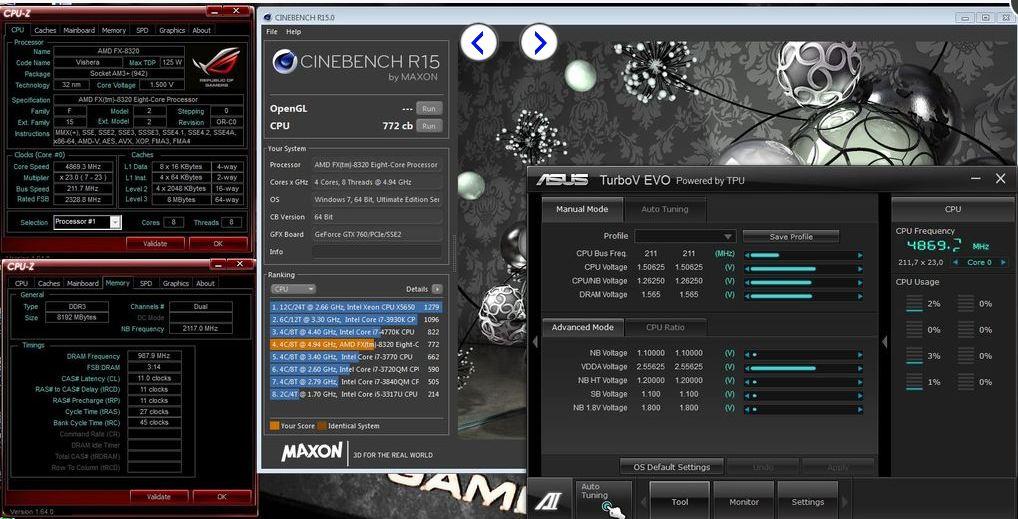
Task: Adjust the DRAM Voltage slider track
Action: pos(803,296)
